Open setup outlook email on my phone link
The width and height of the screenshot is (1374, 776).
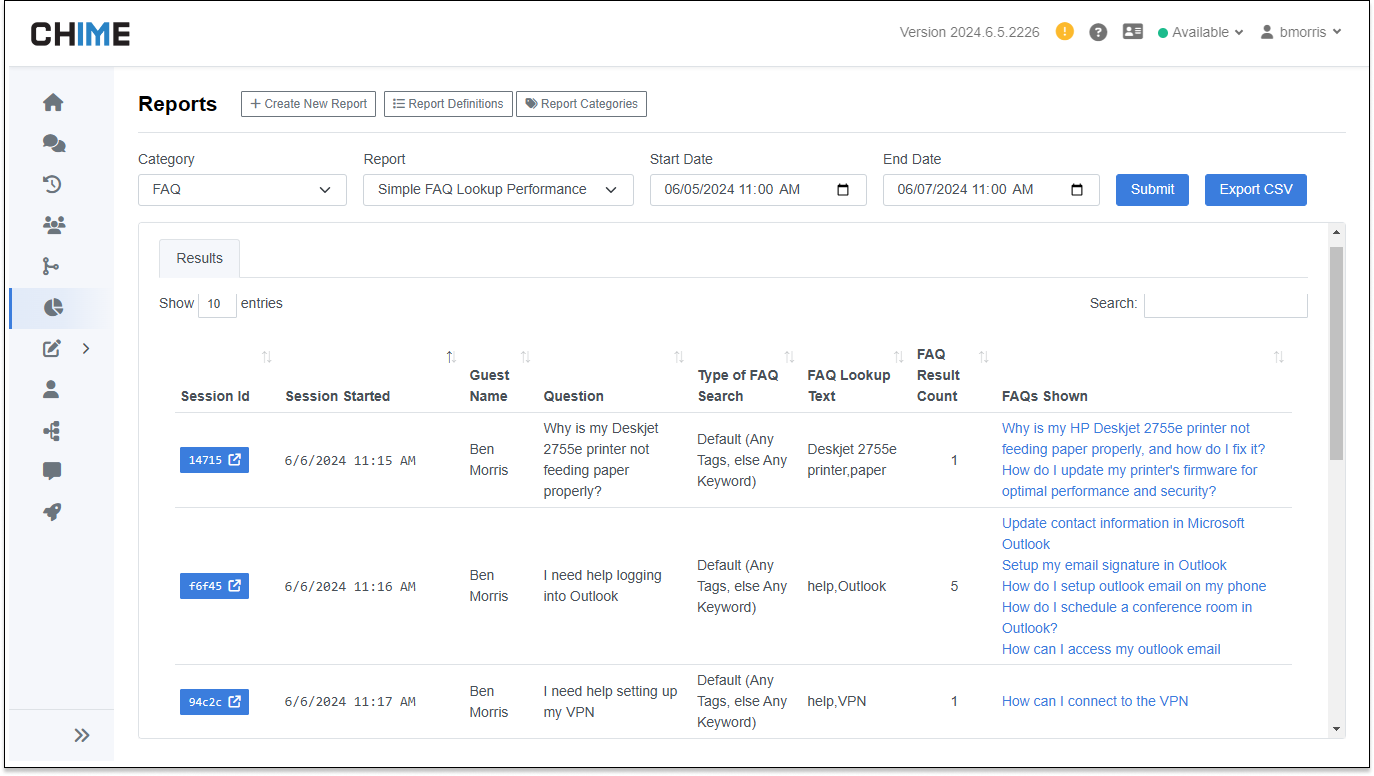(1134, 586)
